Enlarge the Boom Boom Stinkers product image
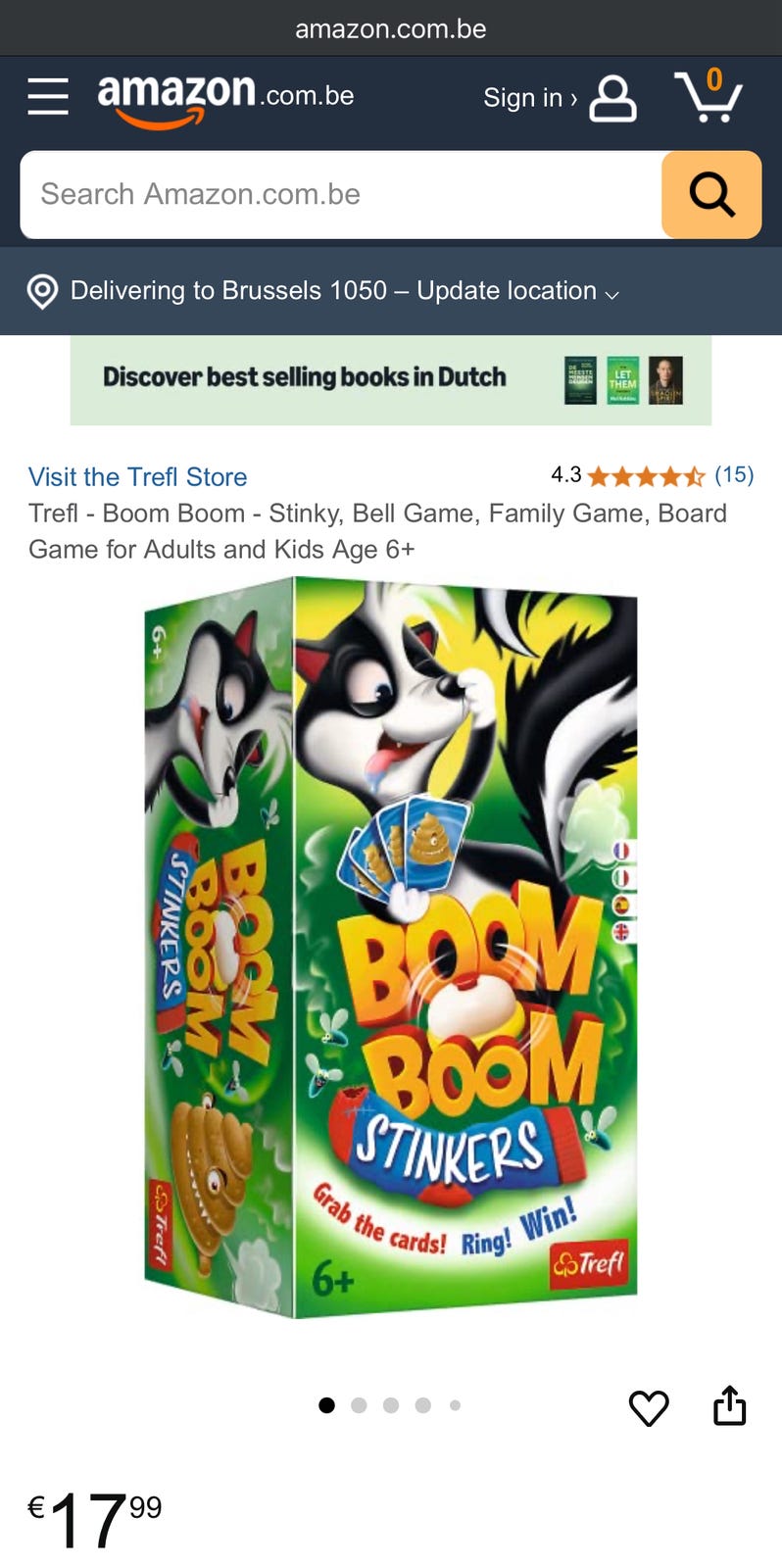782x1568 pixels. tap(391, 947)
